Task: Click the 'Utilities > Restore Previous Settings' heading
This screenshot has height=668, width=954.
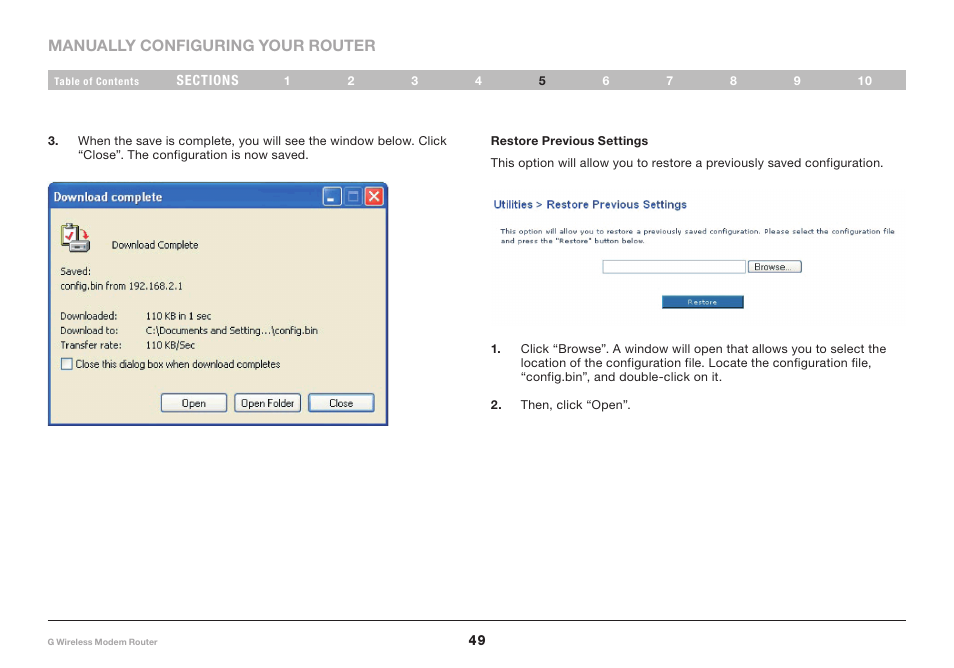Action: pyautogui.click(x=590, y=204)
